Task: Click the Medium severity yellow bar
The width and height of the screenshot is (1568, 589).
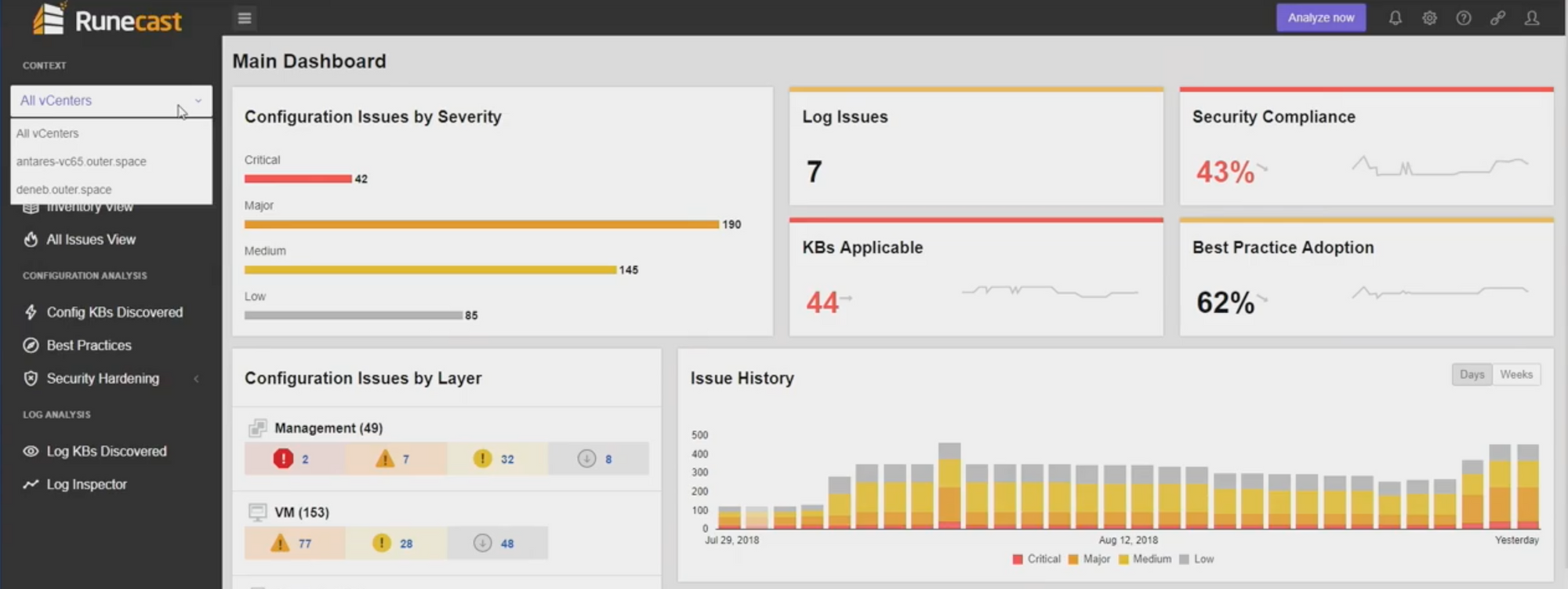Action: pyautogui.click(x=430, y=270)
